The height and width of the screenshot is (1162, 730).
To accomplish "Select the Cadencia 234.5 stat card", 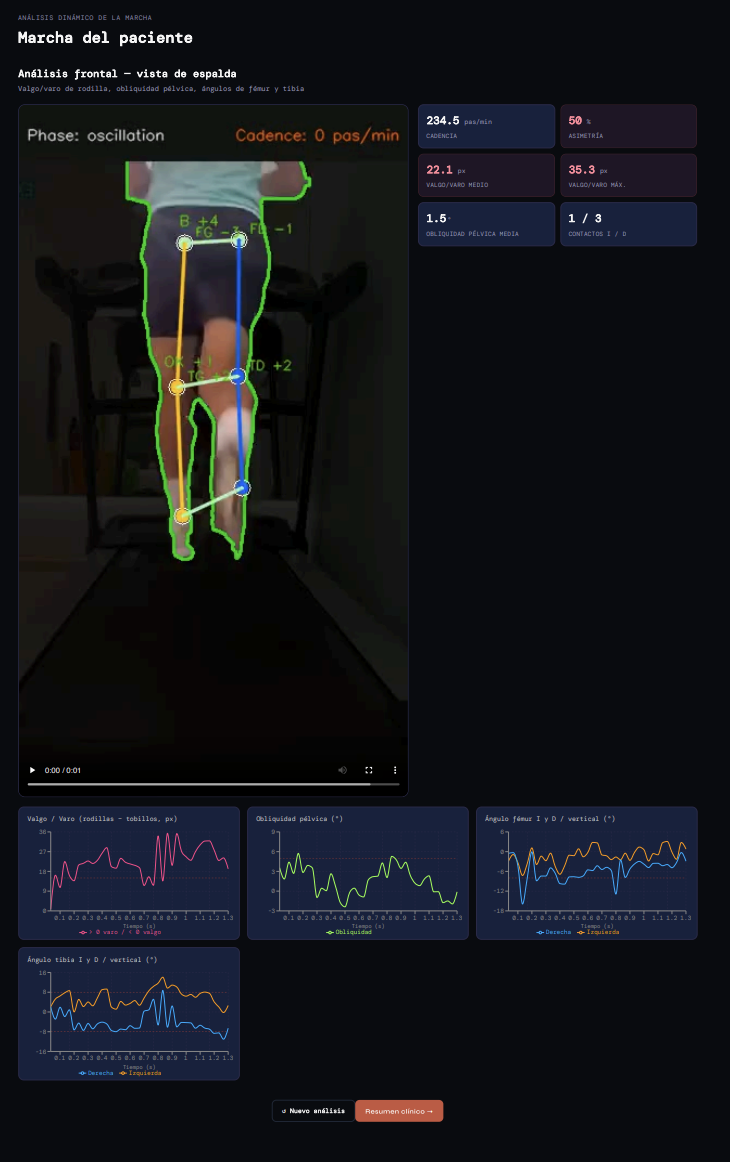I will tap(486, 126).
